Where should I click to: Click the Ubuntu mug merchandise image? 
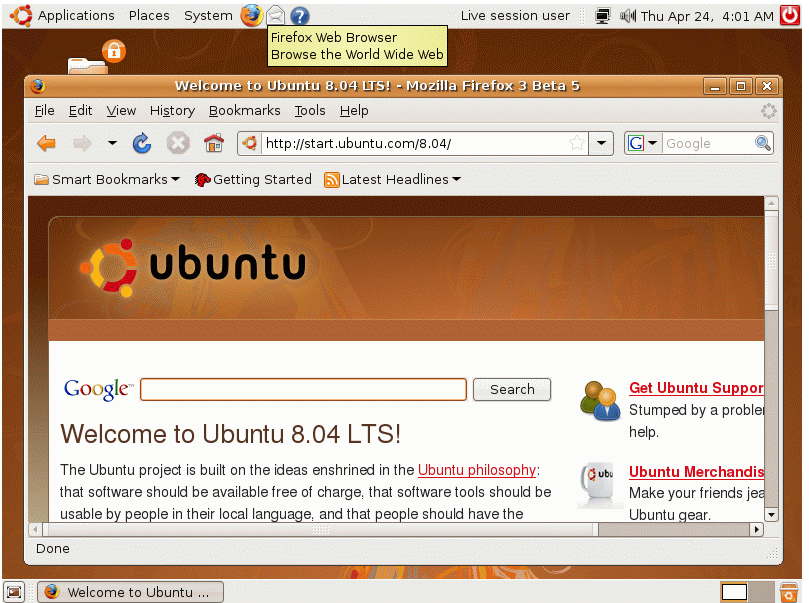point(599,485)
